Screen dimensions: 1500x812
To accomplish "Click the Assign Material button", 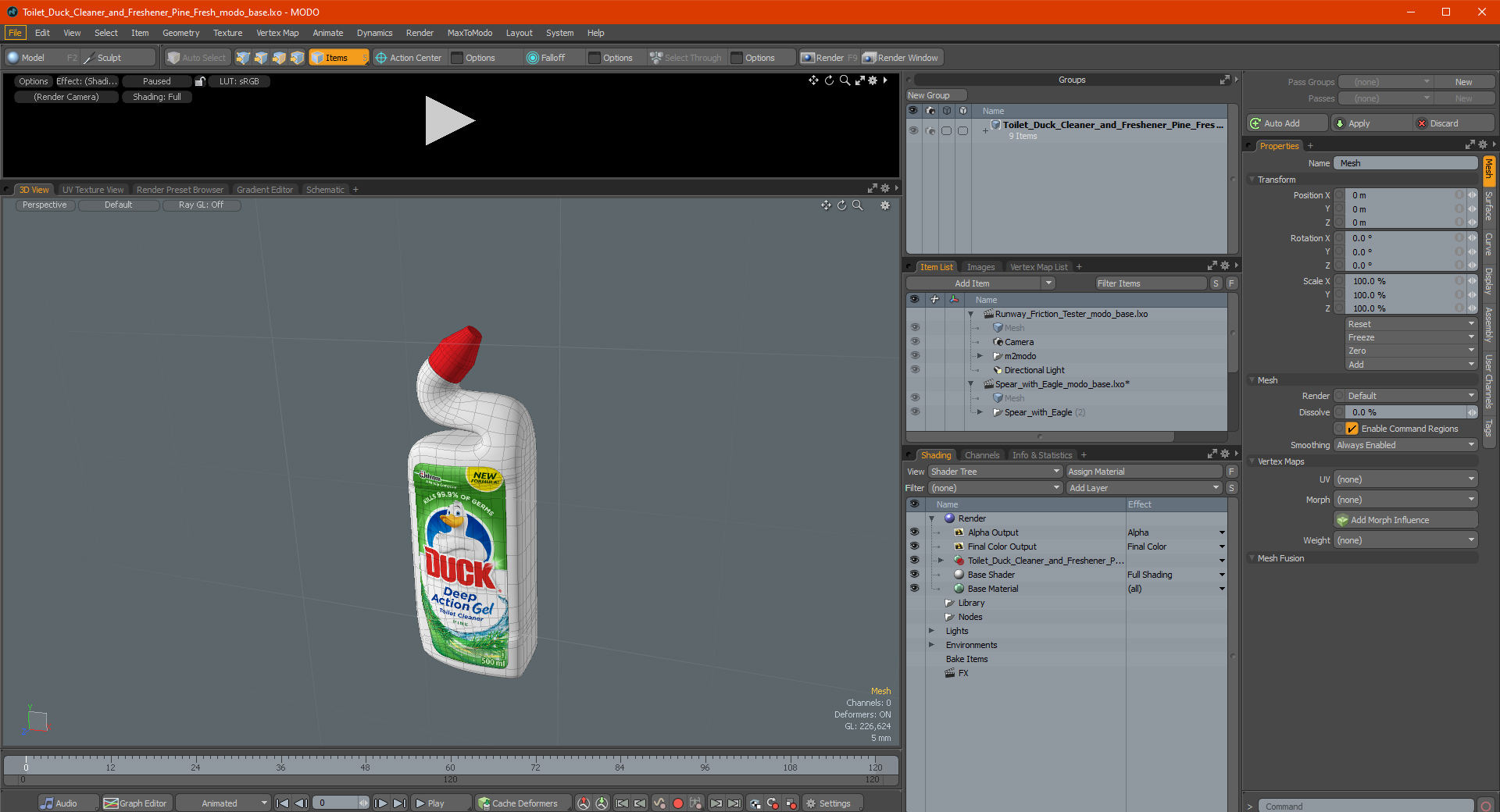I will (x=1144, y=472).
